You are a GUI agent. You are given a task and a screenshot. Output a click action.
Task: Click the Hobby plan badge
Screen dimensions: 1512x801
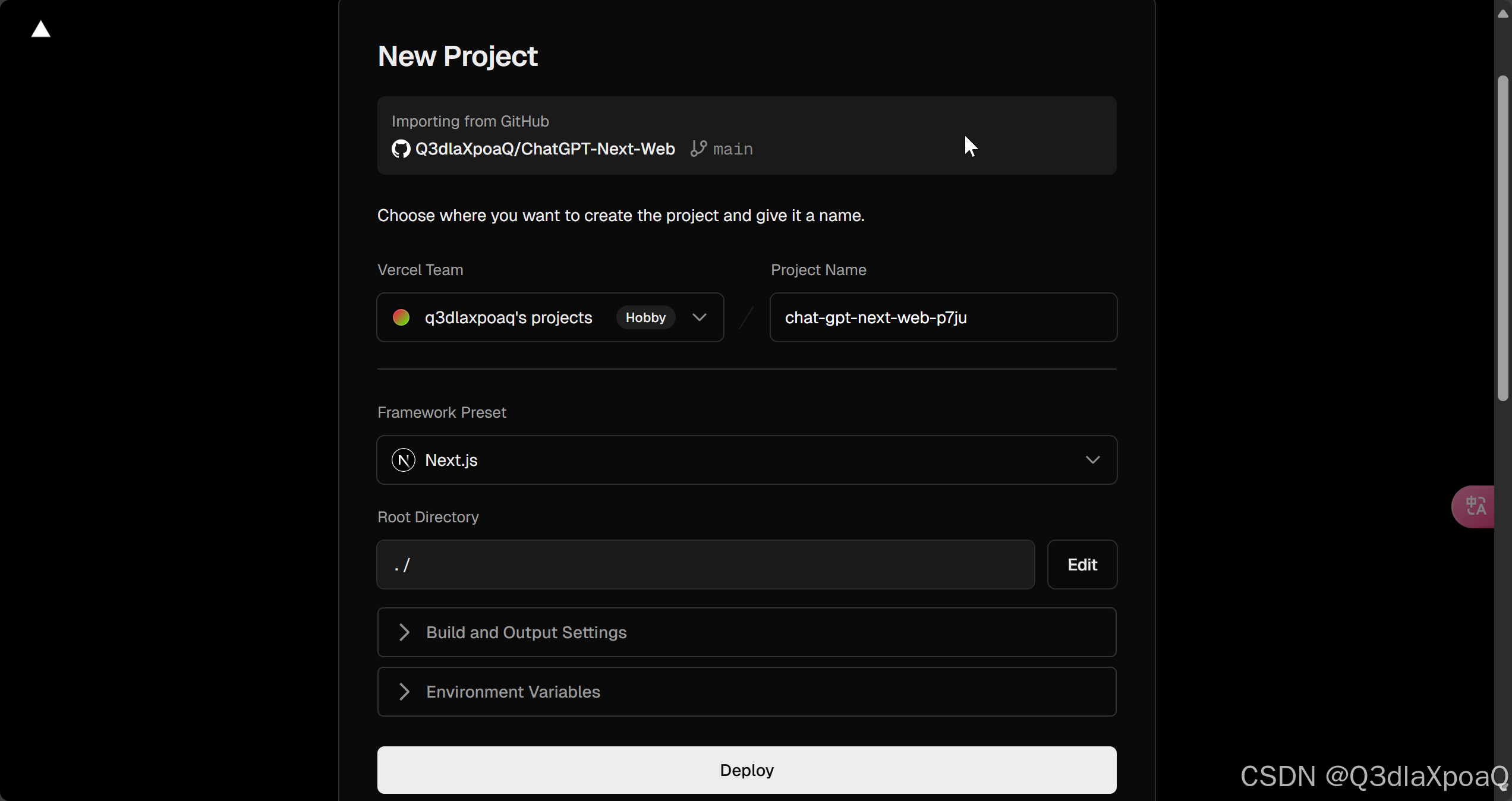tap(645, 317)
